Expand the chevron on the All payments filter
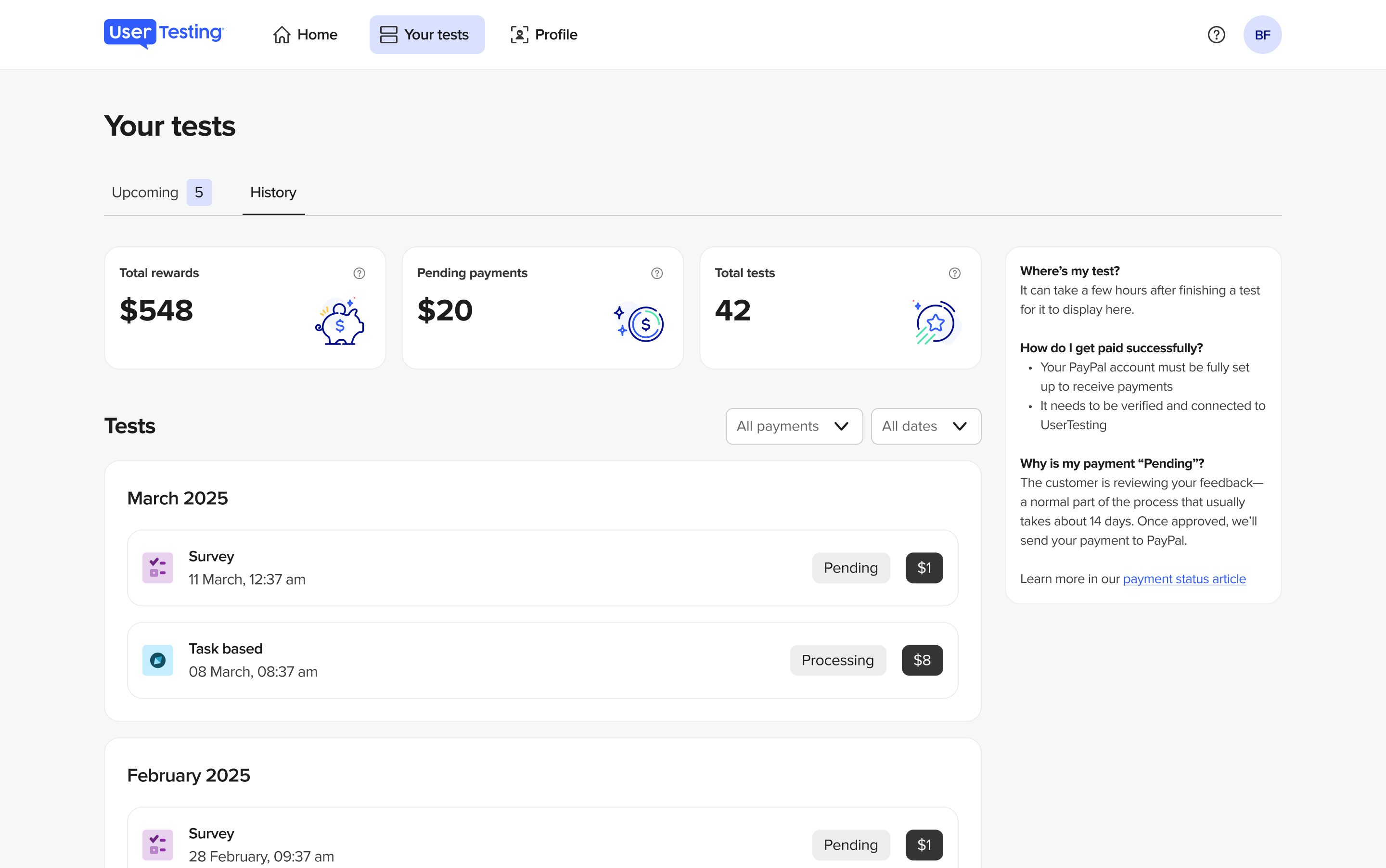Screen dimensions: 1386x868 point(841,426)
